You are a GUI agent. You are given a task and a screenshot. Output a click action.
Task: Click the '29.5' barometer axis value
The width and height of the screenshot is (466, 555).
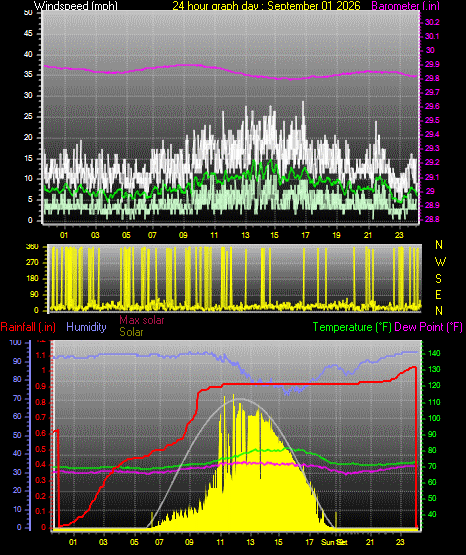pos(432,120)
